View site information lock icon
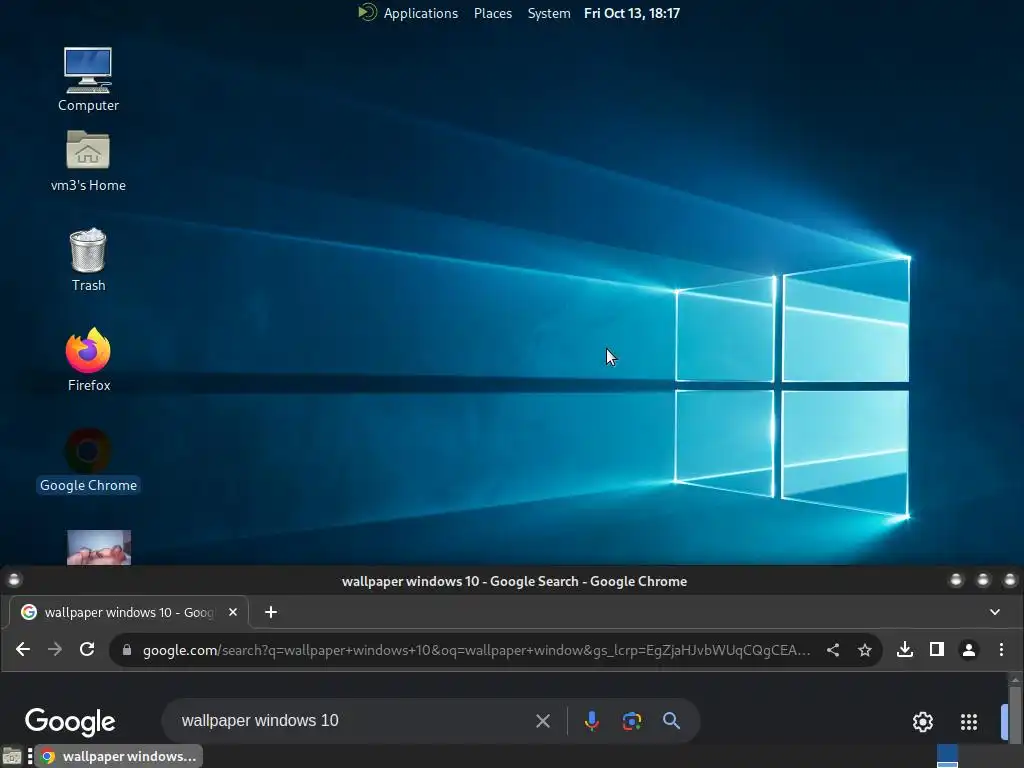 (127, 650)
